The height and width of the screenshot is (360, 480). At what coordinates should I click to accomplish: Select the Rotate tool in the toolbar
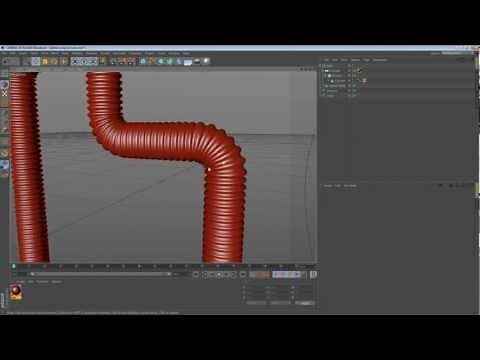pos(54,61)
